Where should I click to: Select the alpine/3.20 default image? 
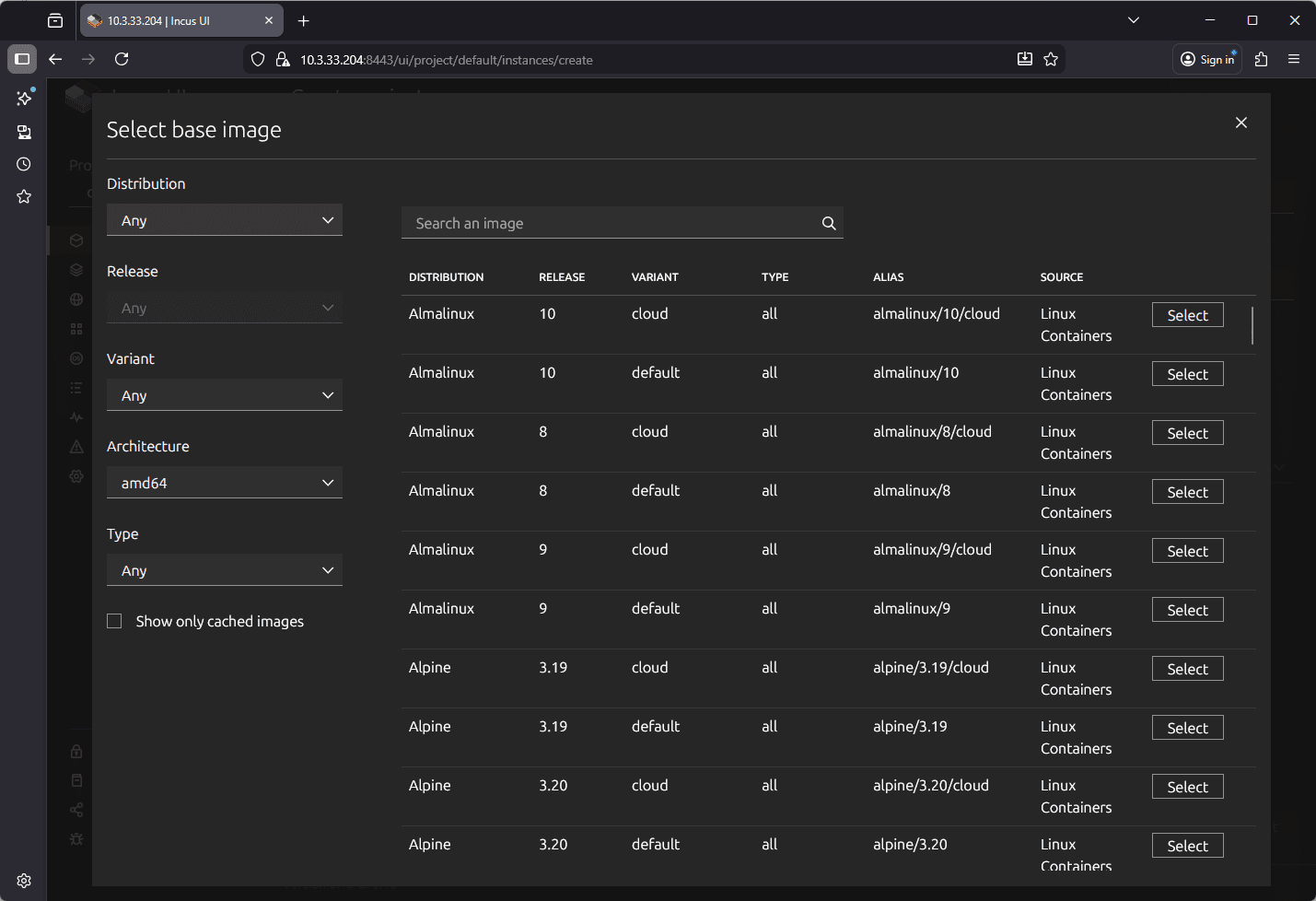[1187, 845]
